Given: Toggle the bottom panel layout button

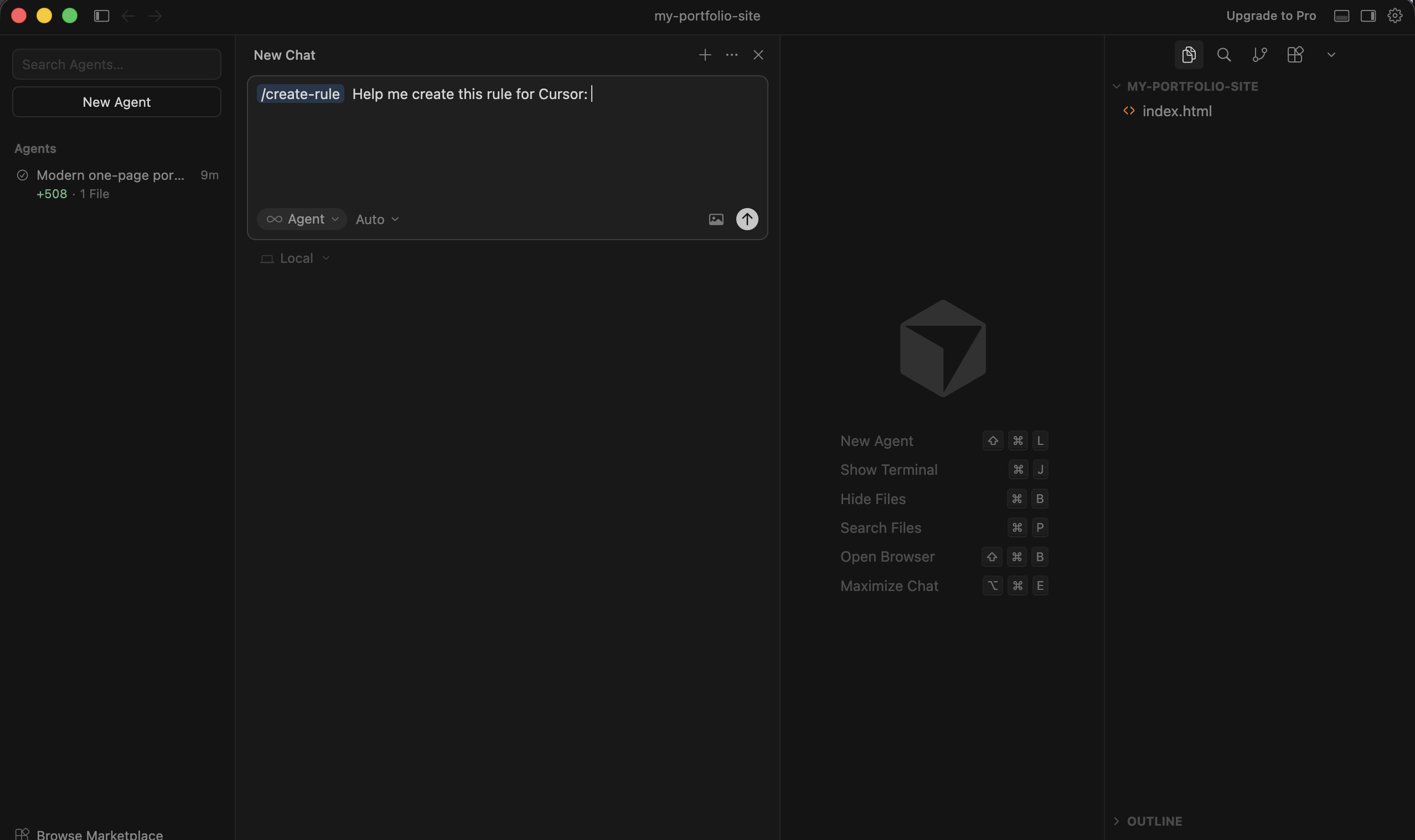Looking at the screenshot, I should (x=1341, y=16).
